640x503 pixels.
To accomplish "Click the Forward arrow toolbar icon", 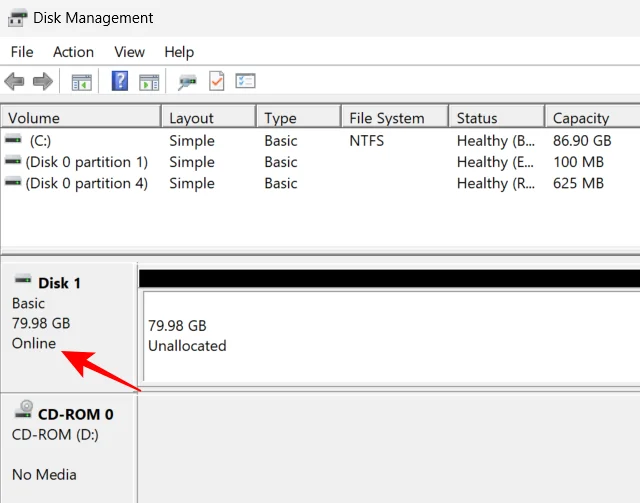I will [x=43, y=81].
